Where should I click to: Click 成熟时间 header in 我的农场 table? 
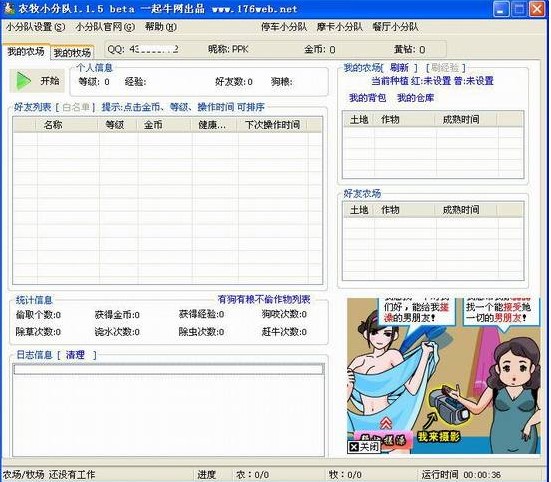pos(466,119)
